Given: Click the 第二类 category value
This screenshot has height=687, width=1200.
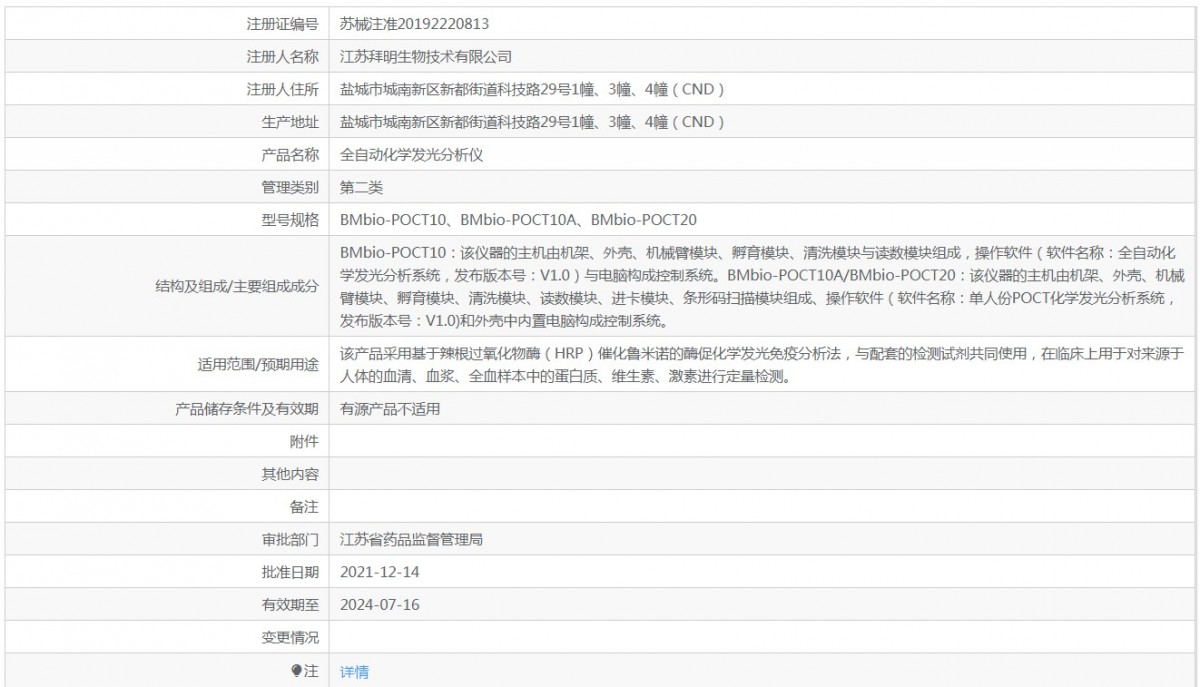Looking at the screenshot, I should (361, 188).
